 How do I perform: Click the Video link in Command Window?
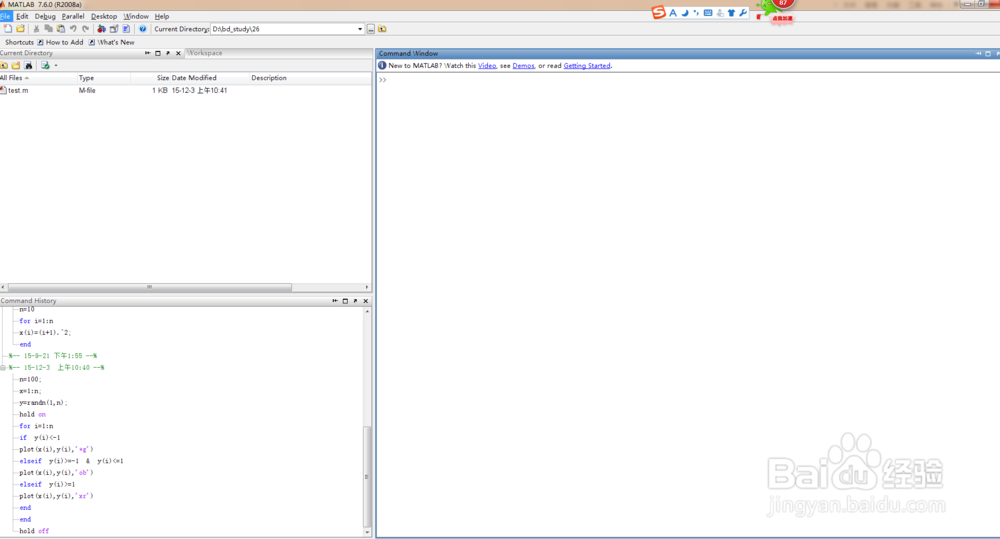click(x=487, y=66)
